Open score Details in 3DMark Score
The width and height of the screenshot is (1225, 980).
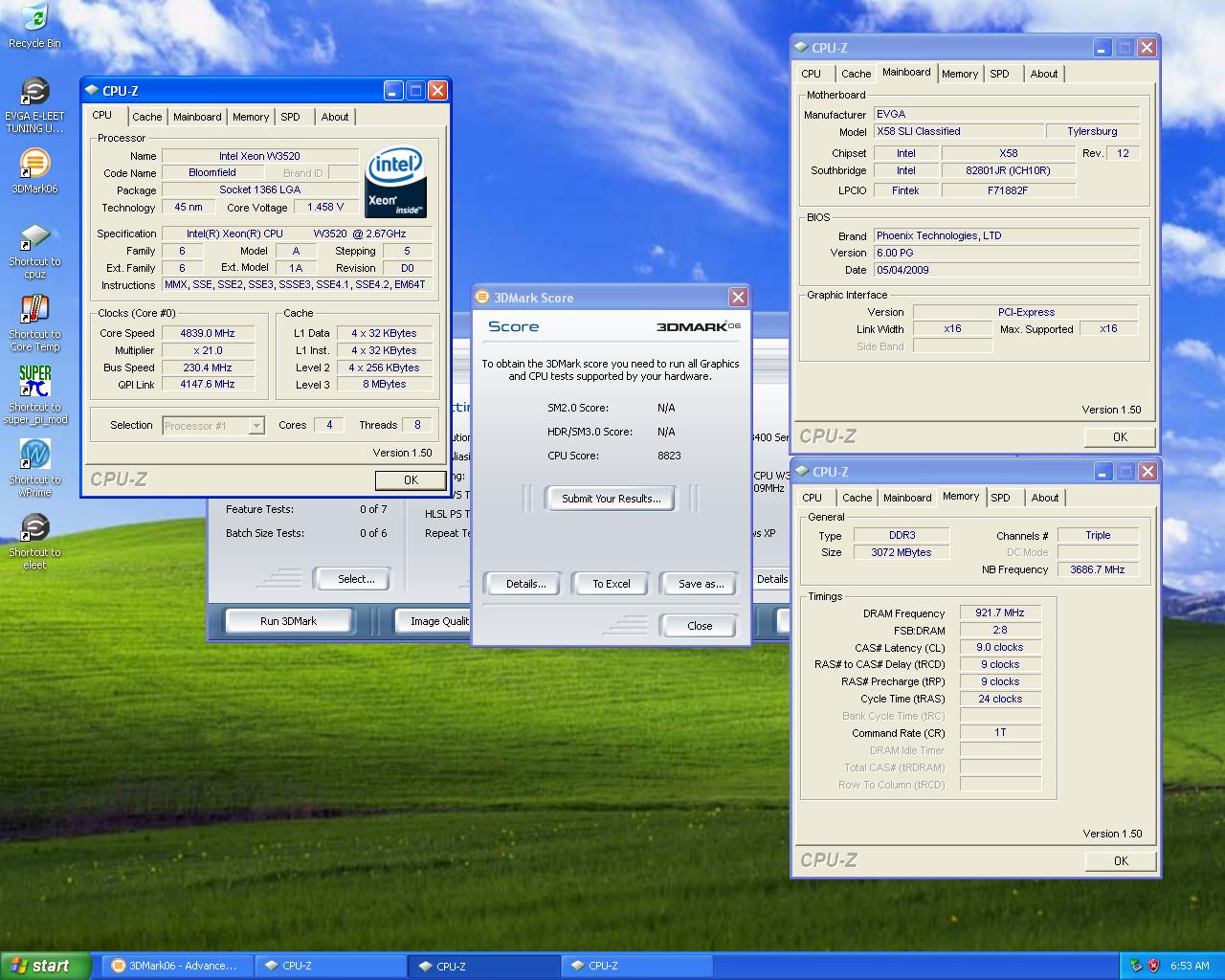[525, 584]
